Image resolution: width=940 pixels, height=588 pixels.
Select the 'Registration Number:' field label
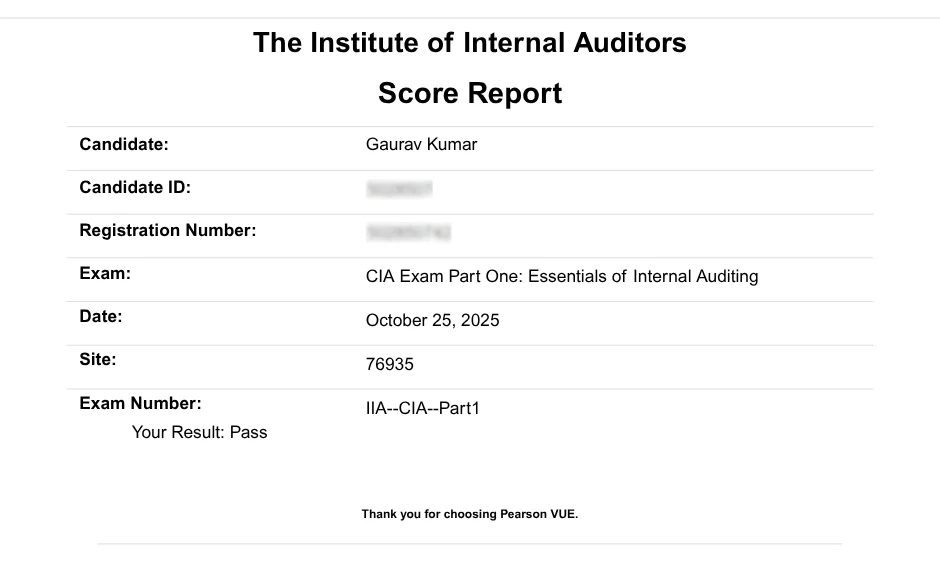[x=168, y=231]
